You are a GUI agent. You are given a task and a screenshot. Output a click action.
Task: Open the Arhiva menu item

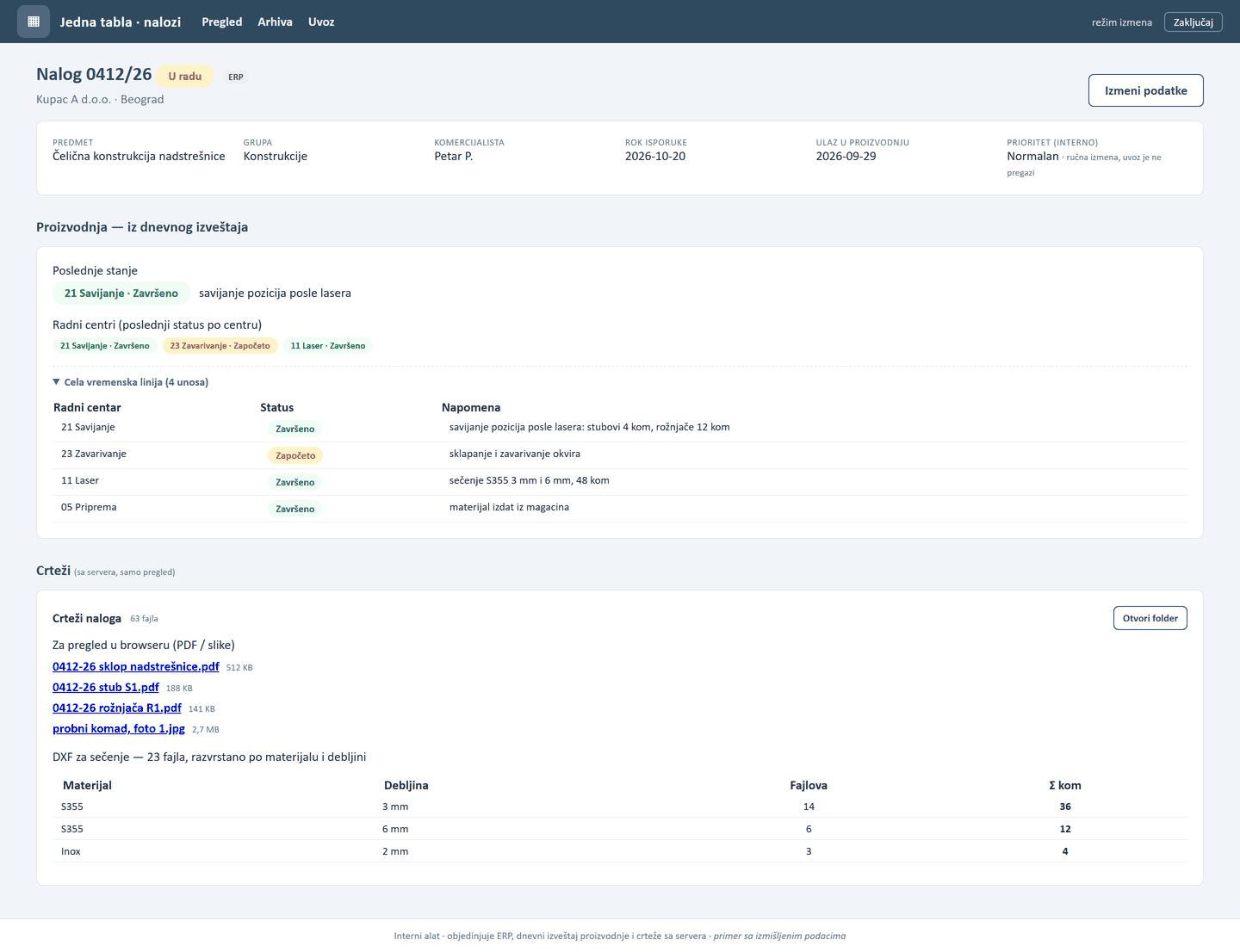(275, 22)
